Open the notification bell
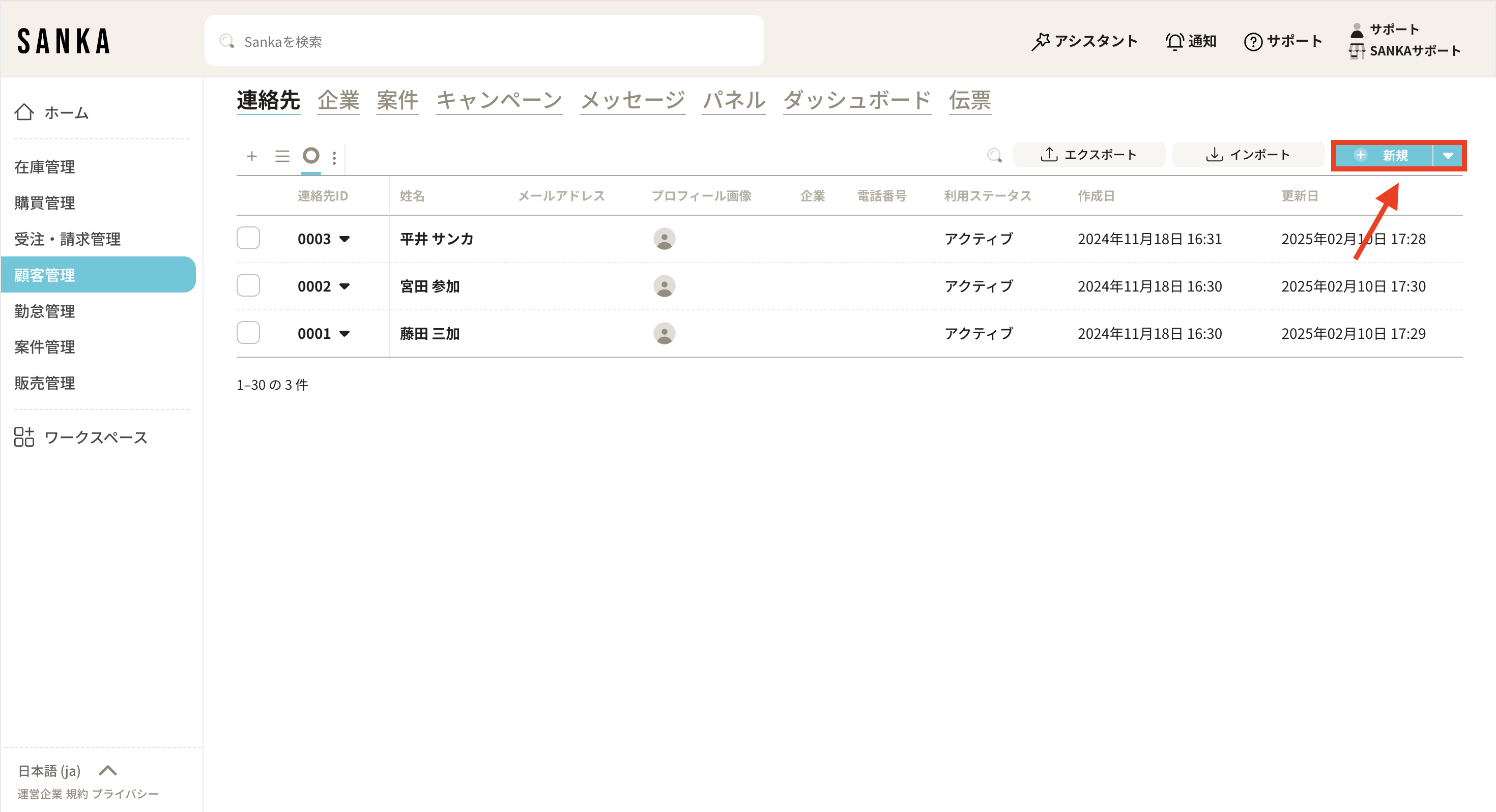The height and width of the screenshot is (812, 1496). tap(1174, 41)
